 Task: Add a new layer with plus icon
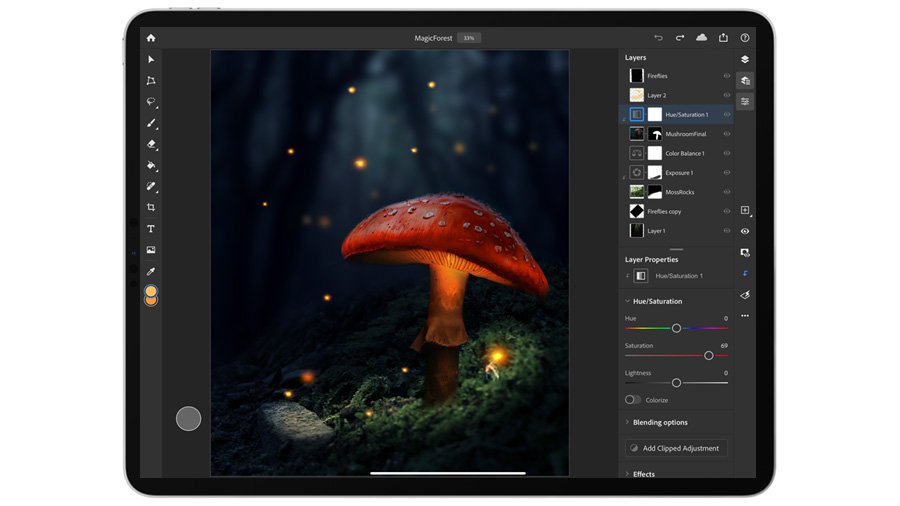tap(745, 211)
